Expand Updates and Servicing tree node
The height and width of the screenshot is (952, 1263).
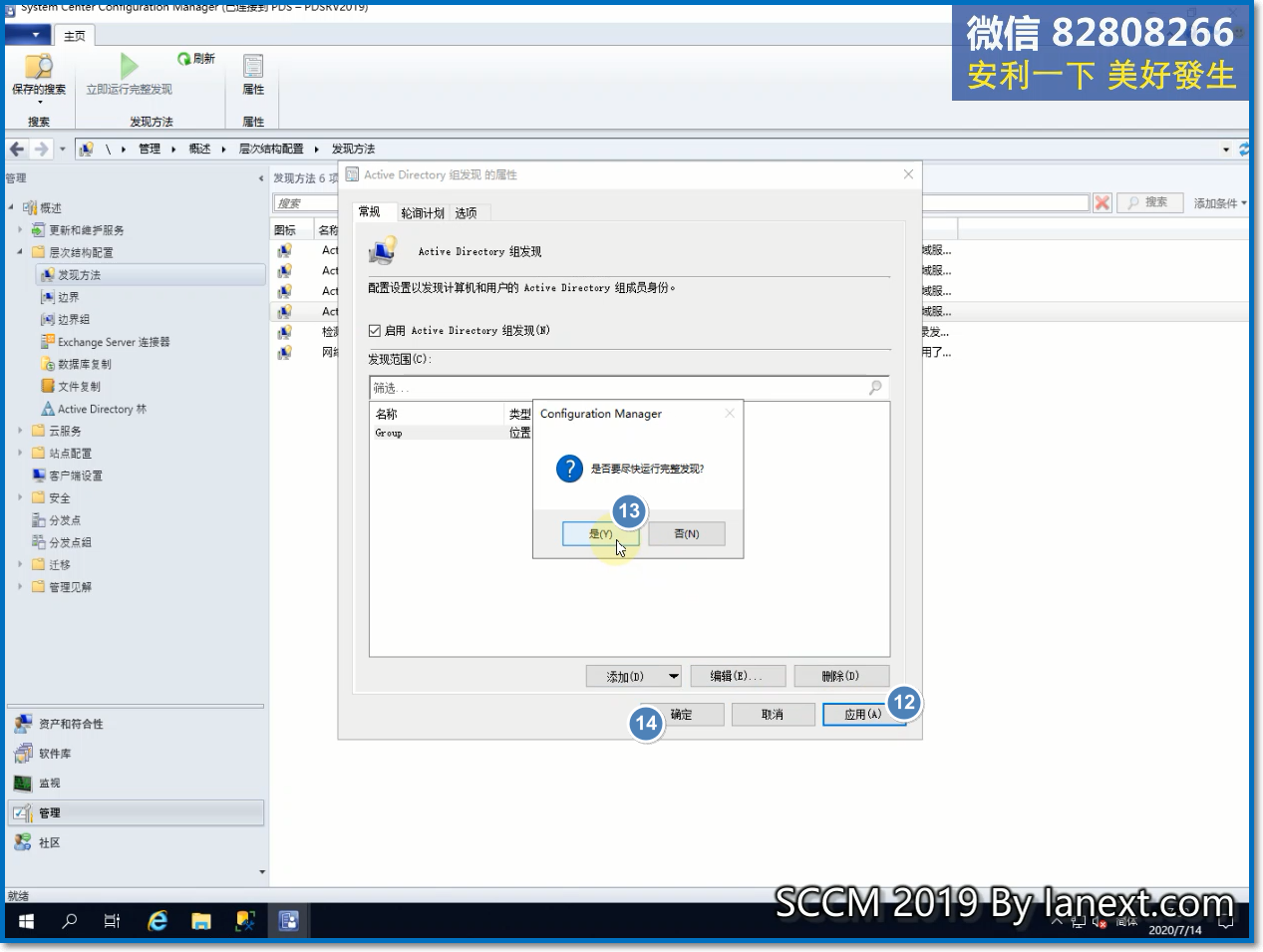click(20, 230)
